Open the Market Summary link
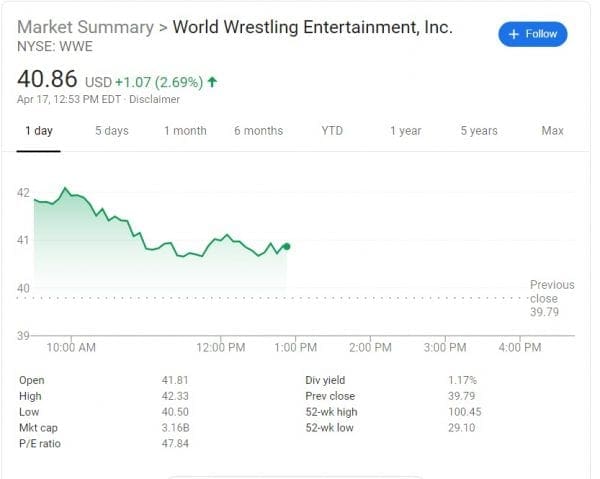600x479 pixels. click(x=85, y=27)
